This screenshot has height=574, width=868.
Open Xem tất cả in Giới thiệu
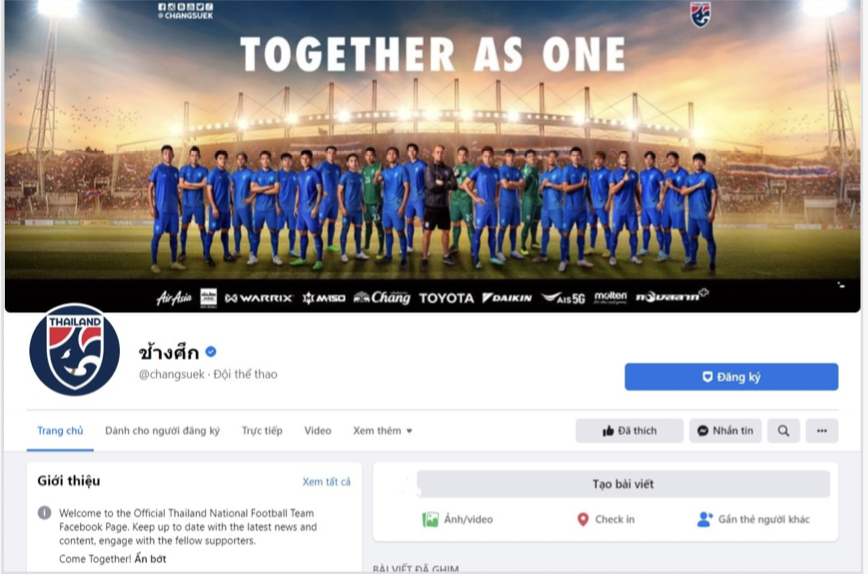point(326,482)
